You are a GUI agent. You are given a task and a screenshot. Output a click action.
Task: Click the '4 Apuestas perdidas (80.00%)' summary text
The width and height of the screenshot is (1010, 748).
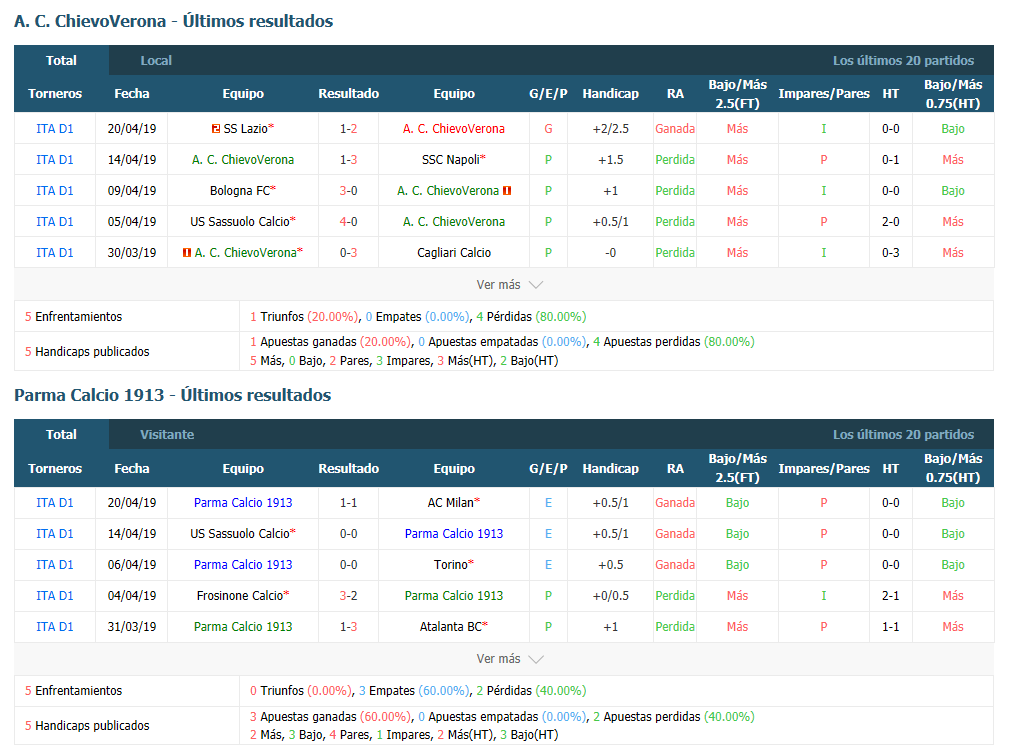[674, 342]
